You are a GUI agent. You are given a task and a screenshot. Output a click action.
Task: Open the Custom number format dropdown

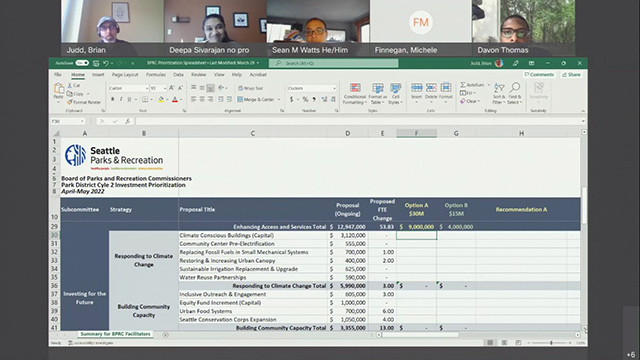(x=334, y=88)
